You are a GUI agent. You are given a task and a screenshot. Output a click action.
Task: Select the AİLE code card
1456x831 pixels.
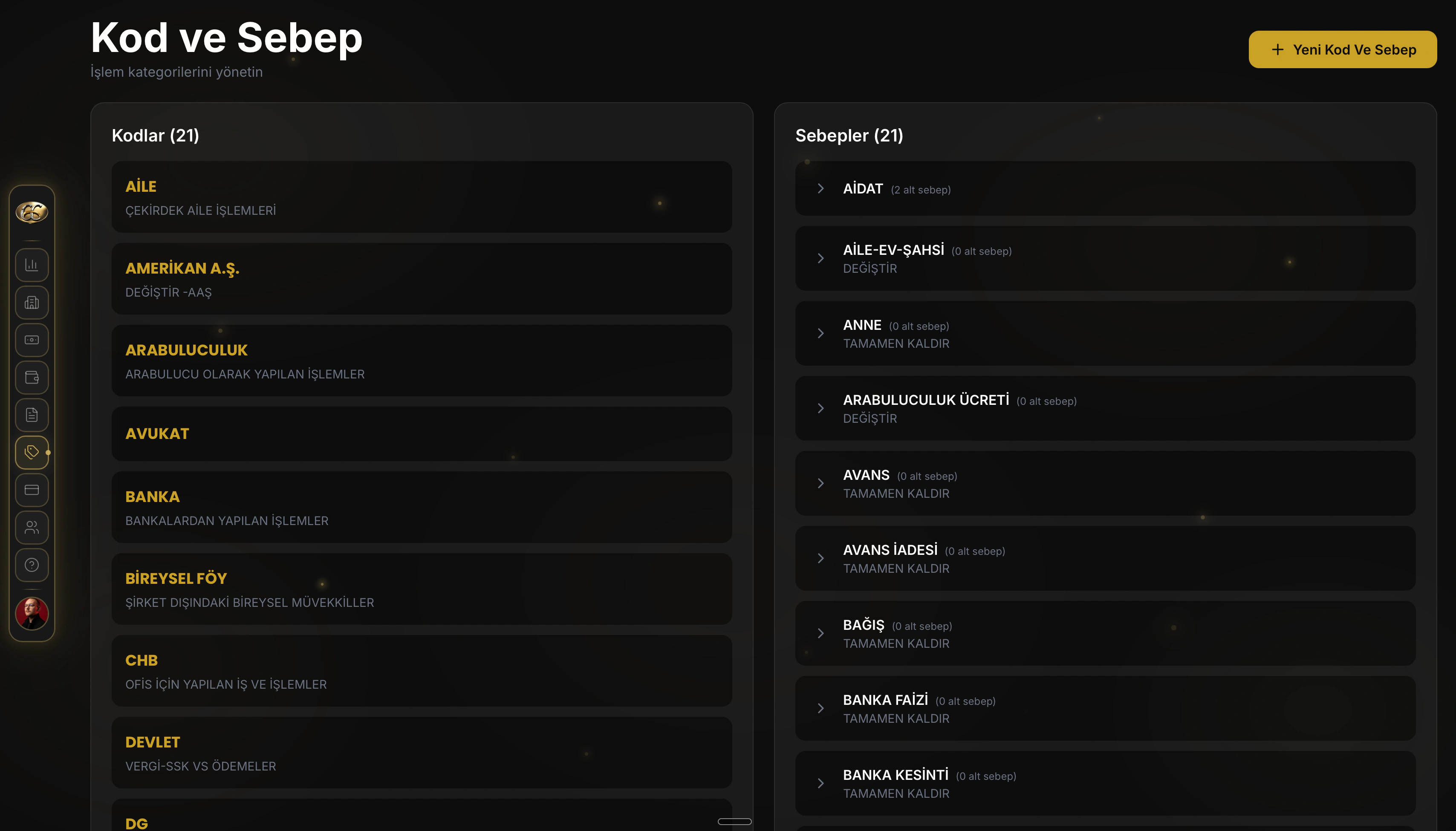422,197
